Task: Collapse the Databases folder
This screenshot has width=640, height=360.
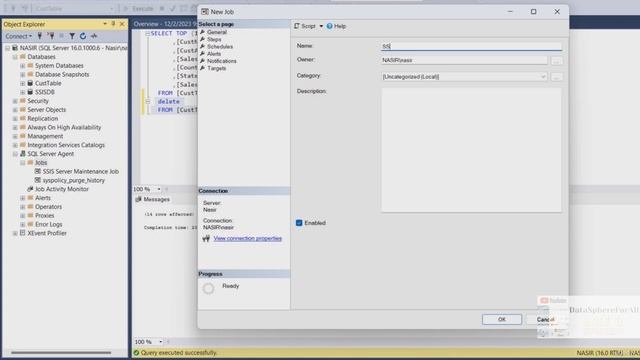Action: (15, 57)
